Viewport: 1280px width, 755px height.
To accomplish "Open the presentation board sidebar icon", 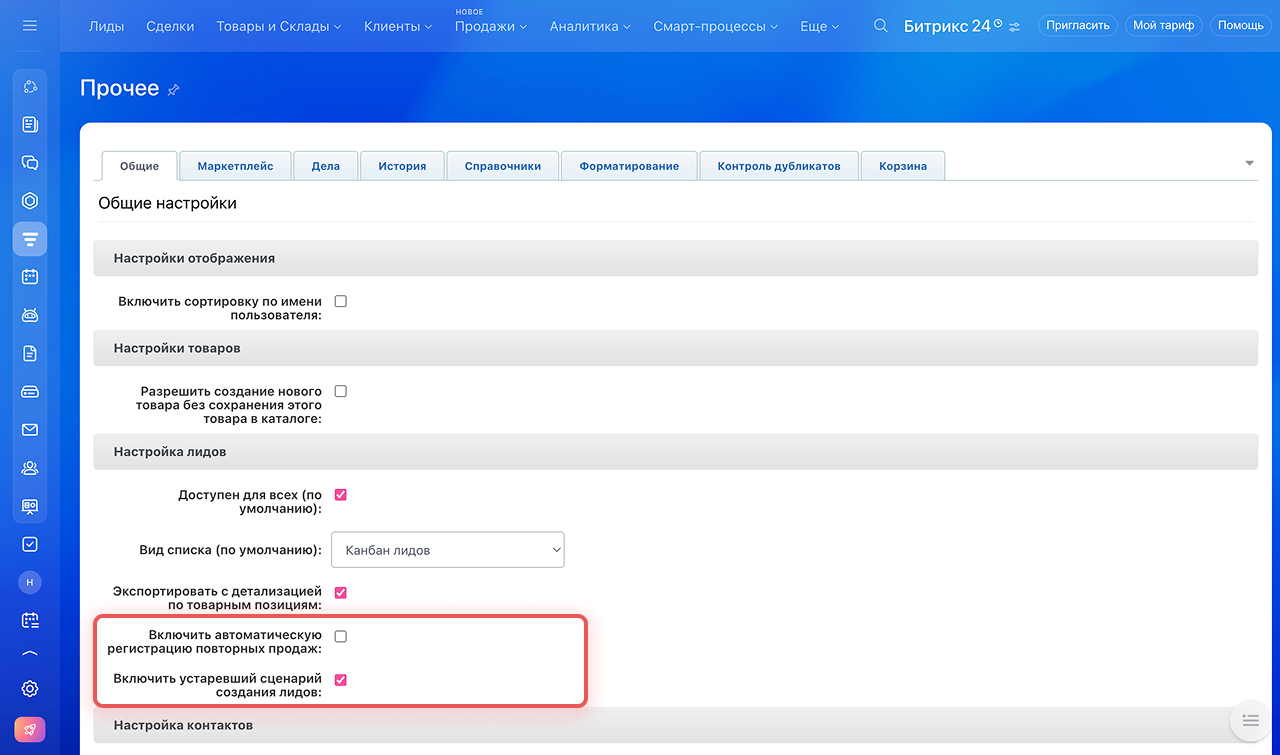I will (30, 506).
